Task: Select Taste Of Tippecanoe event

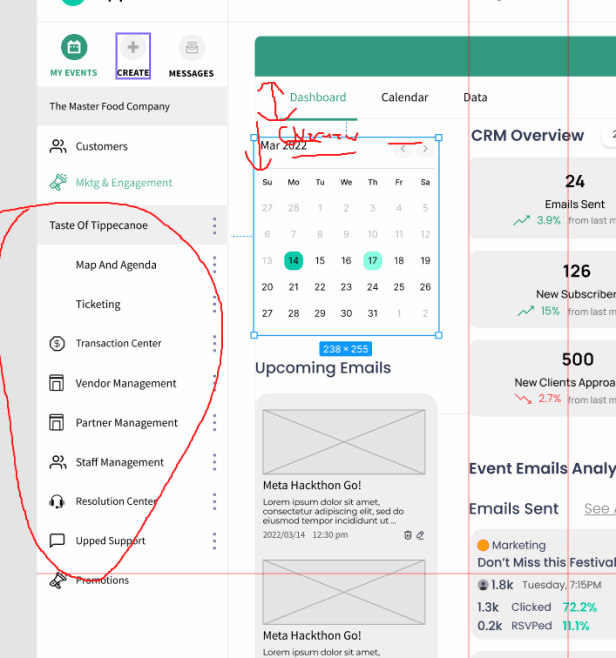Action: (132, 225)
